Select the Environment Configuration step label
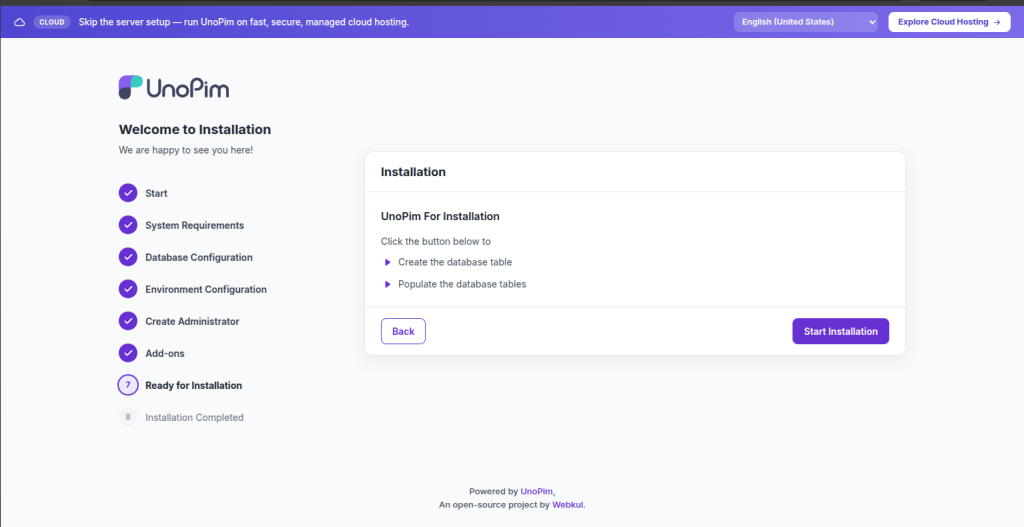Image resolution: width=1024 pixels, height=527 pixels. pos(206,289)
